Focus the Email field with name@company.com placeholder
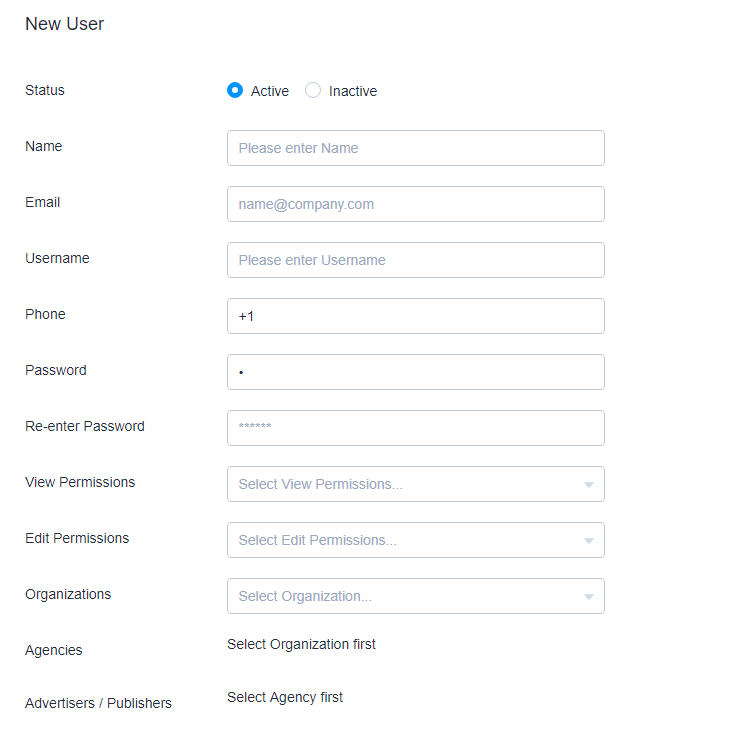 [x=415, y=204]
